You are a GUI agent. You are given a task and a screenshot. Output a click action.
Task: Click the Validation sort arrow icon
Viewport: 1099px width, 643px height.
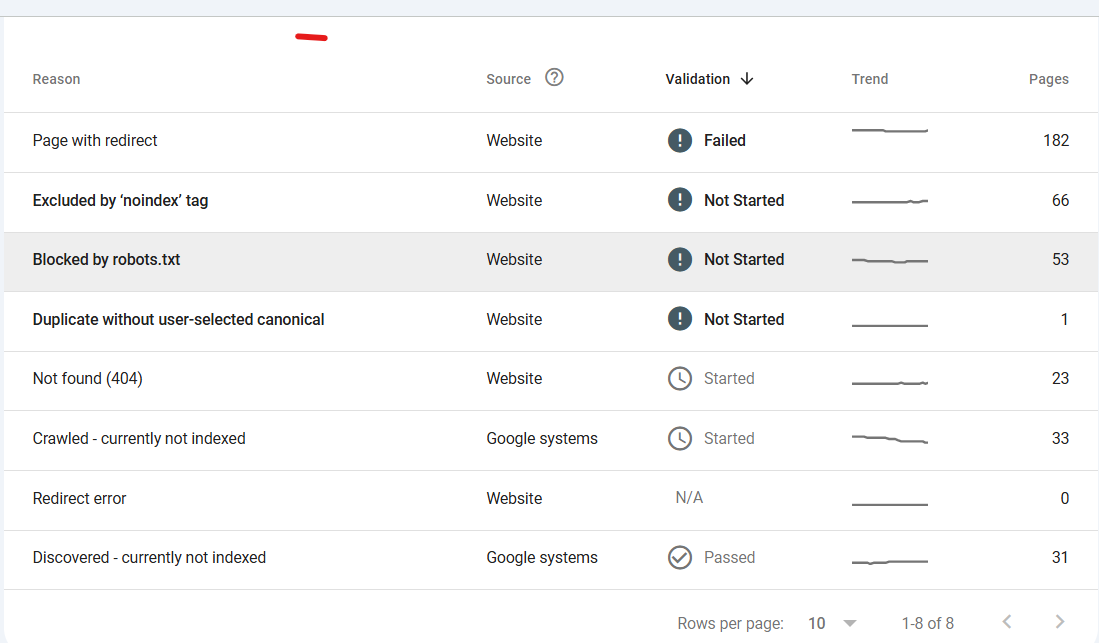coord(747,79)
